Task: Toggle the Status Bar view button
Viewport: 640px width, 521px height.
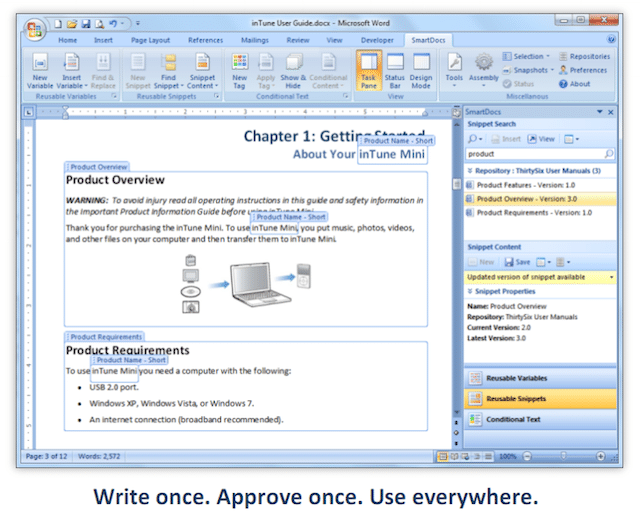Action: click(x=395, y=71)
